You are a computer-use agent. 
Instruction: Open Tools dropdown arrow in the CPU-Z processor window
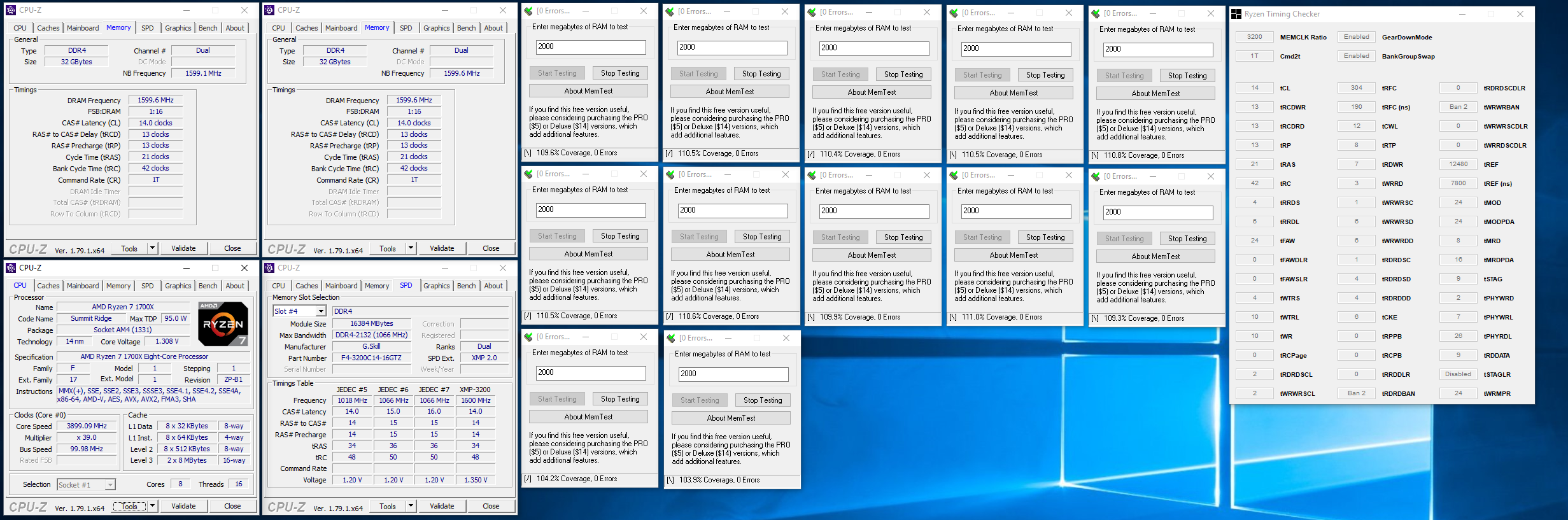point(153,506)
